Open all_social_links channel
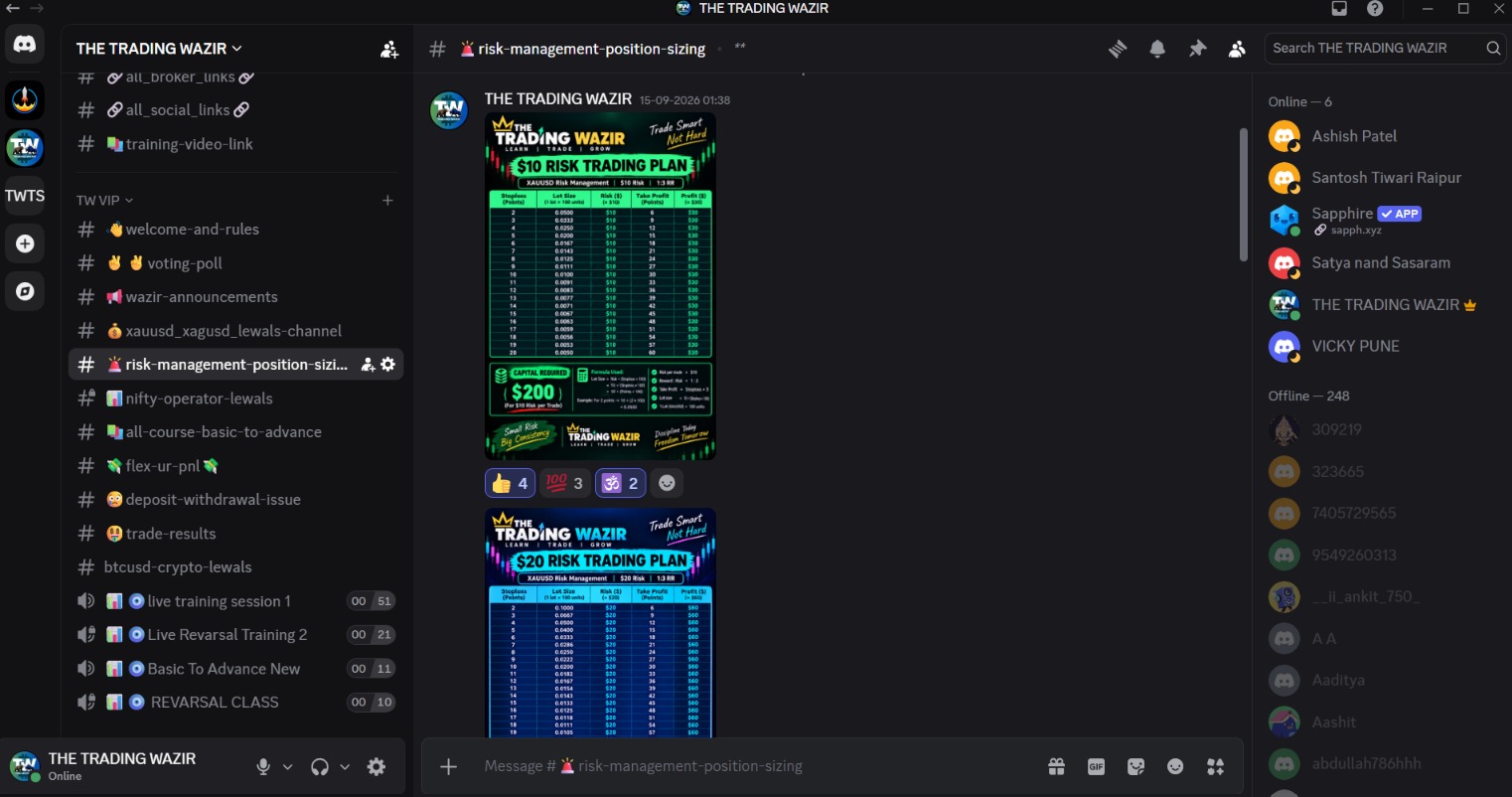Screen dimensions: 1512x797 [x=235, y=110]
